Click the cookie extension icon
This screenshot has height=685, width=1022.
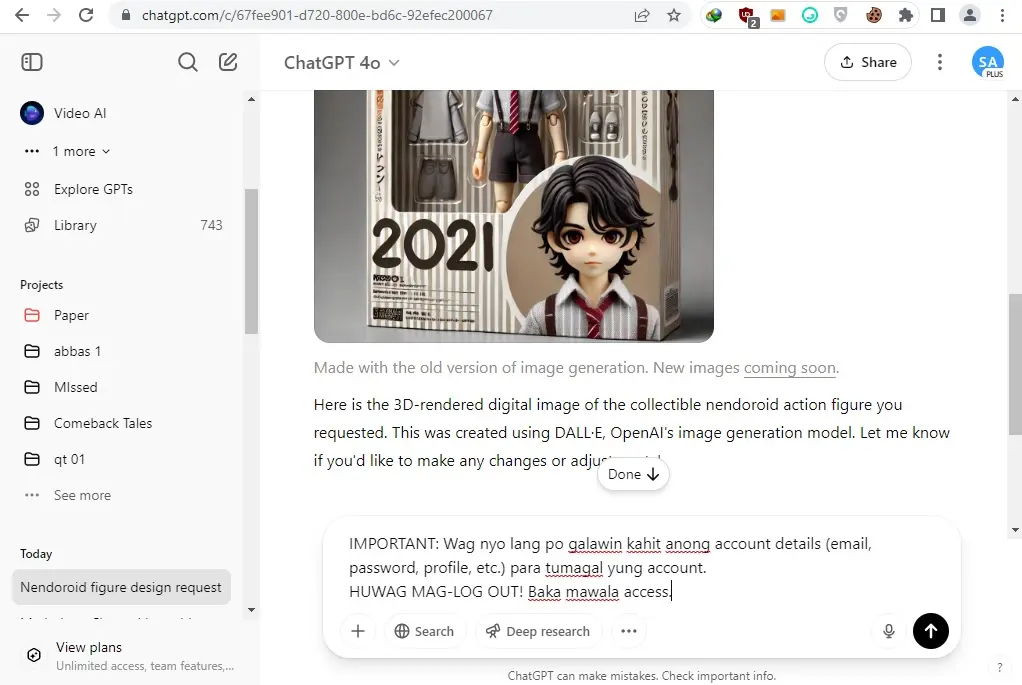[873, 15]
